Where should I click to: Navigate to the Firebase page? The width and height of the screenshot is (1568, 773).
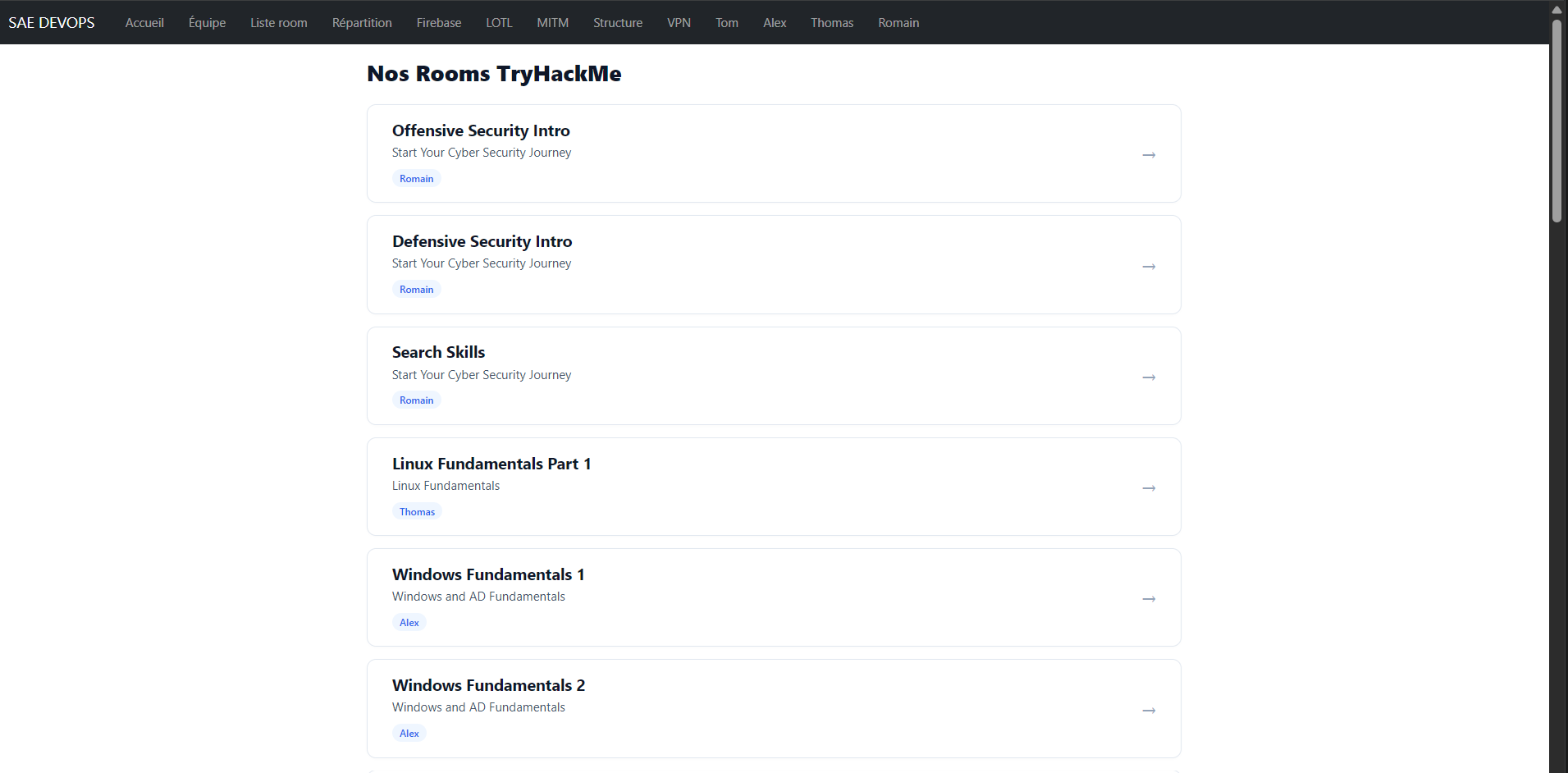[439, 23]
